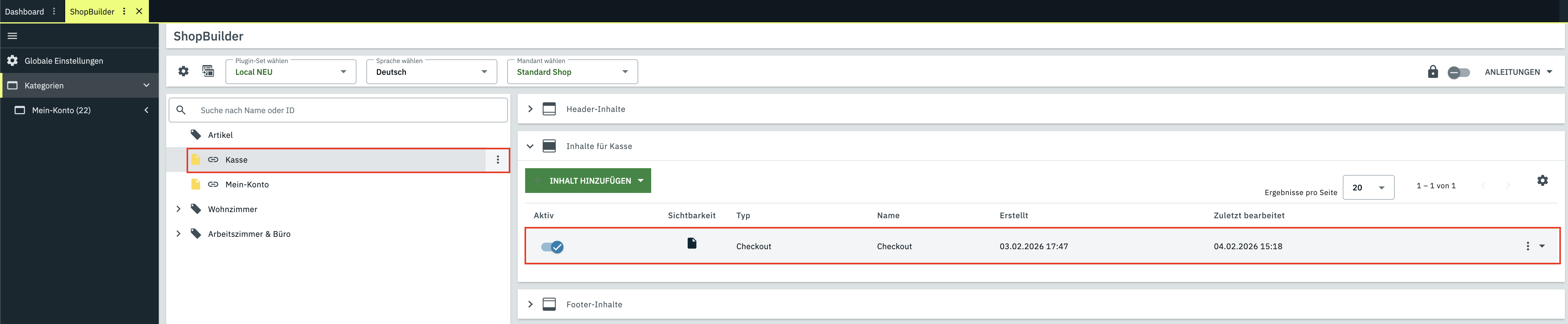
Task: Select the Mein-Konto tree item
Action: click(247, 185)
